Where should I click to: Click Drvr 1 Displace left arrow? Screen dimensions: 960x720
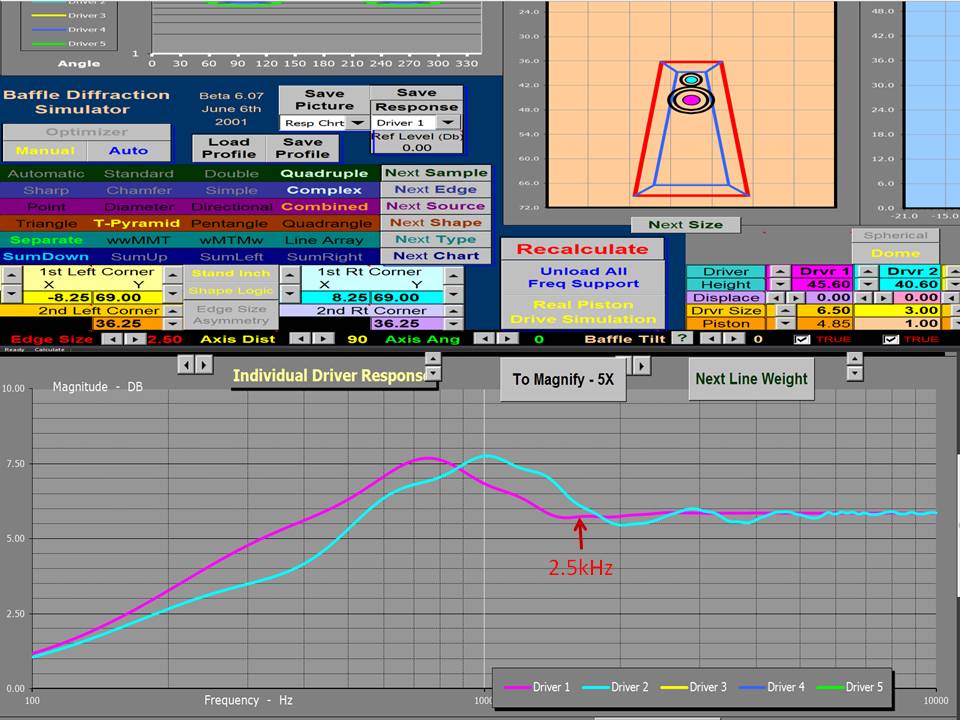click(x=776, y=298)
